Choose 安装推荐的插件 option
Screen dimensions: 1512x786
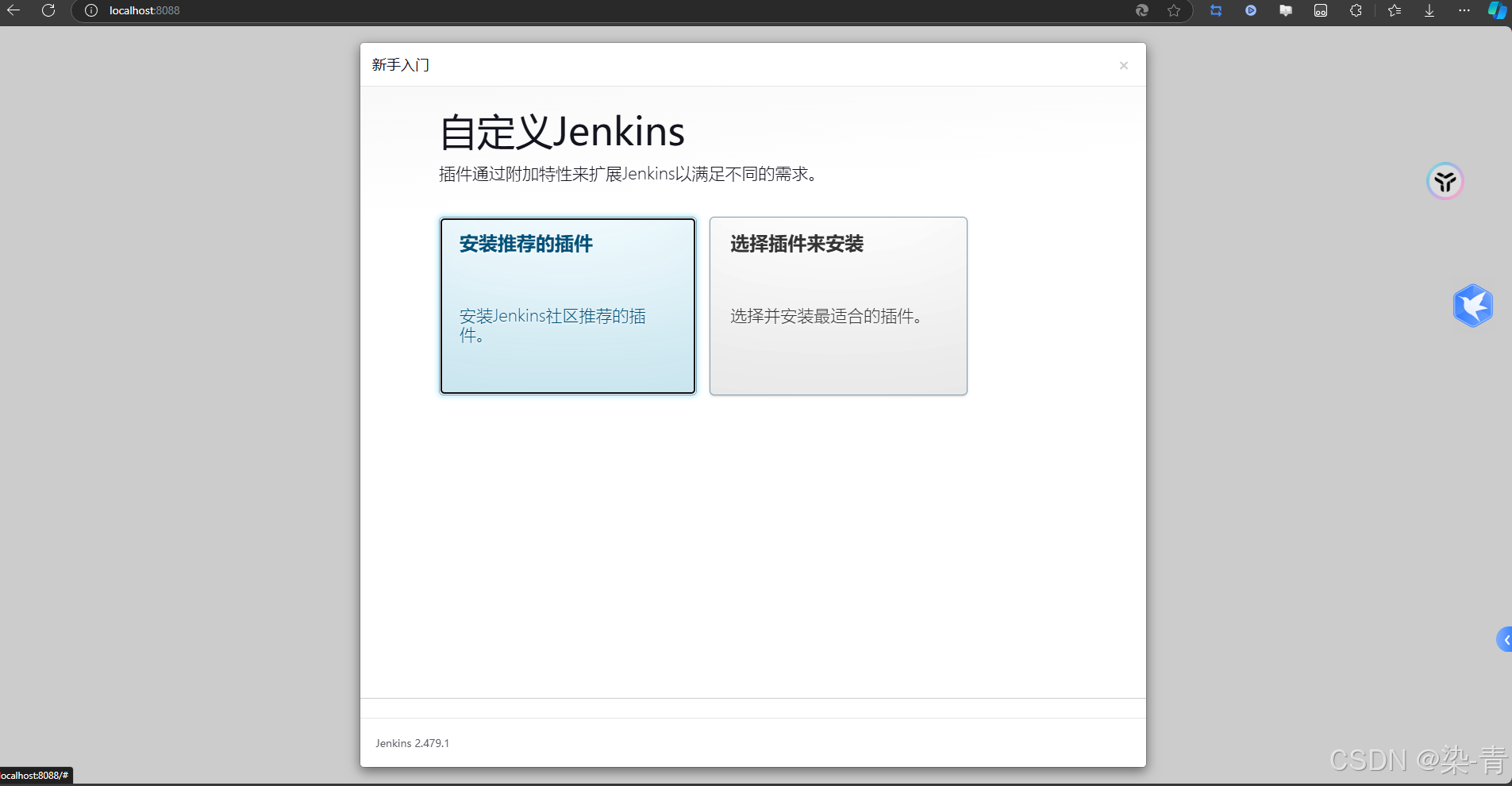(x=568, y=306)
